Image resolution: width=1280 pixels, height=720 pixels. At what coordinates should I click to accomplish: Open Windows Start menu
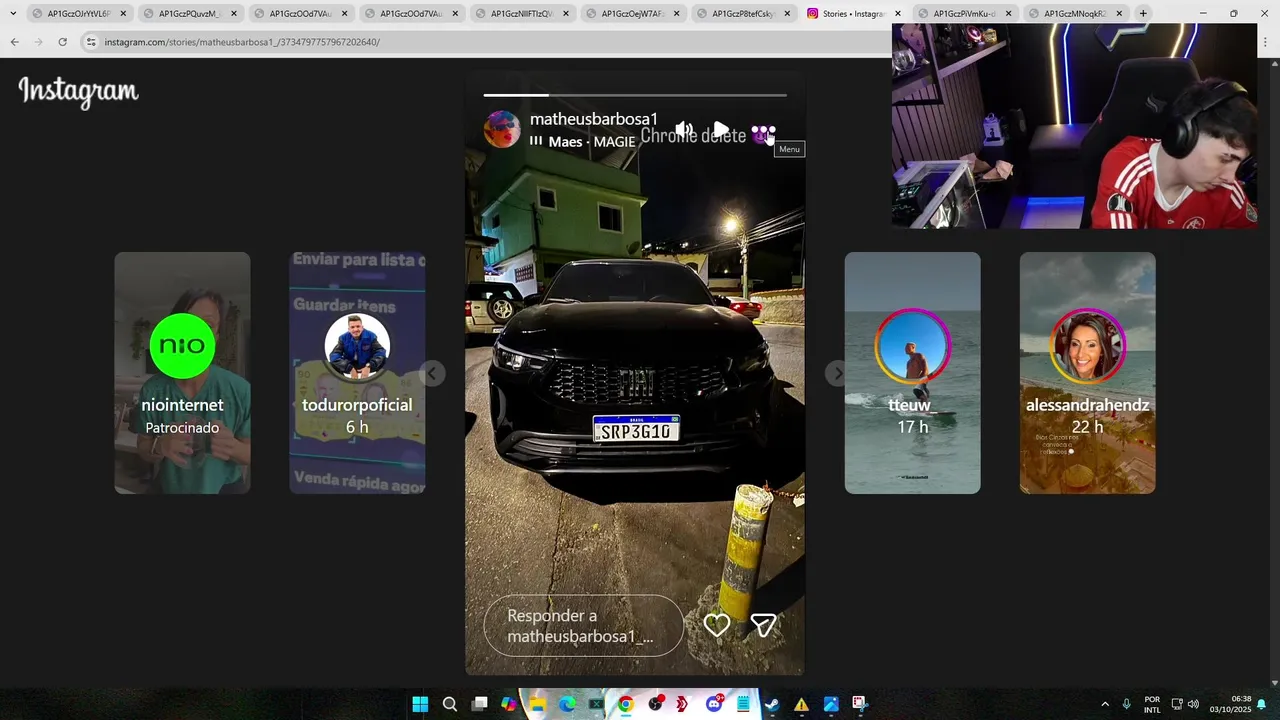pos(420,704)
